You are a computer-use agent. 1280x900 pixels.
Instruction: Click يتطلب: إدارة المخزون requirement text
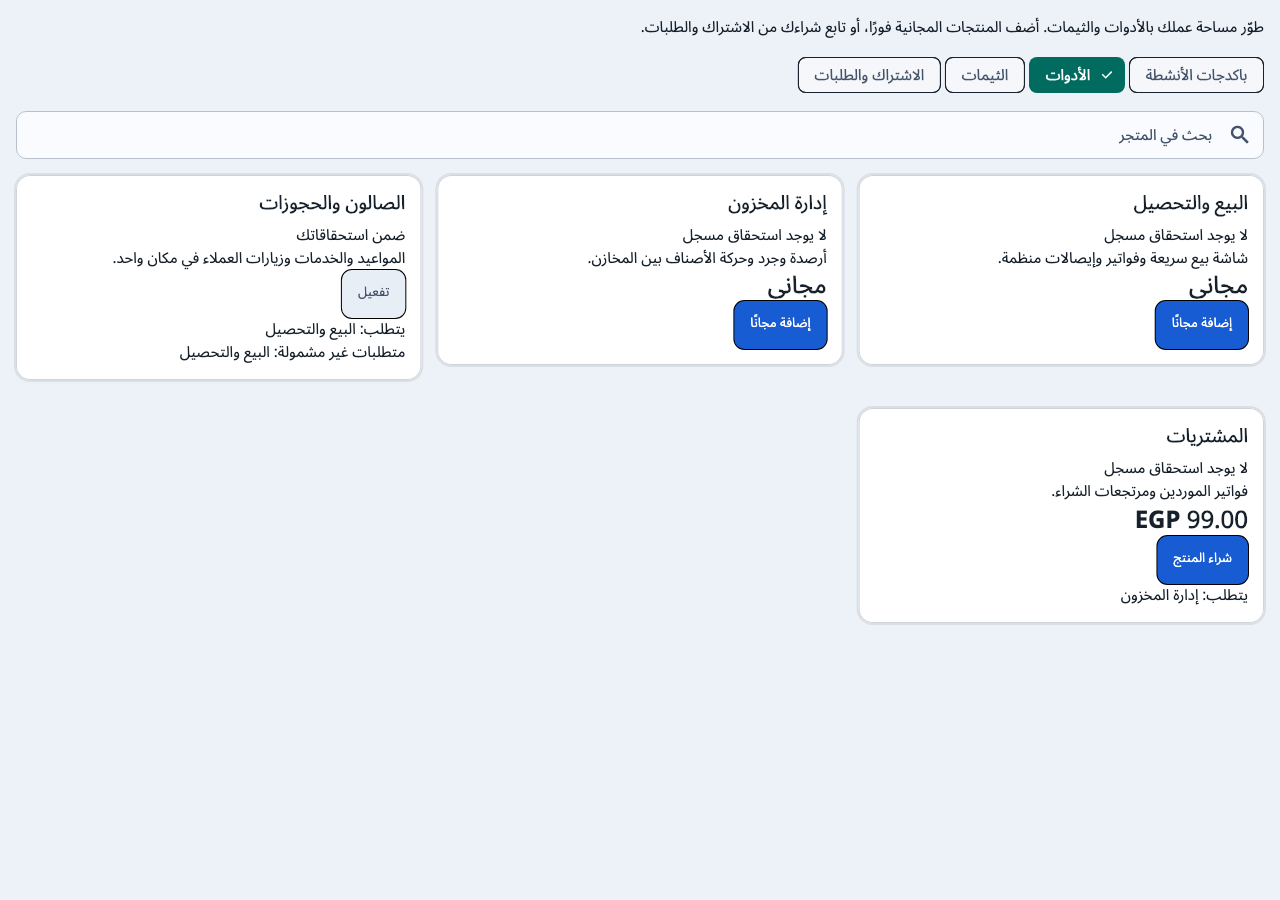point(1184,596)
